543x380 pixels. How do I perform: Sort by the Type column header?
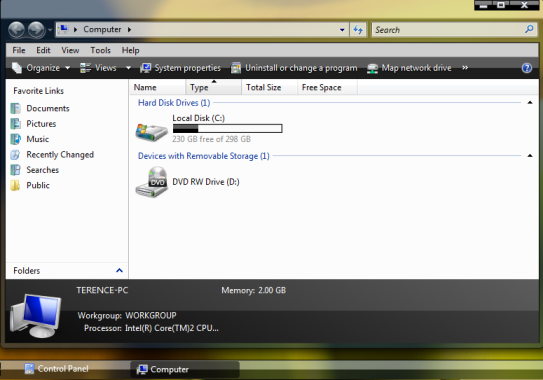213,87
